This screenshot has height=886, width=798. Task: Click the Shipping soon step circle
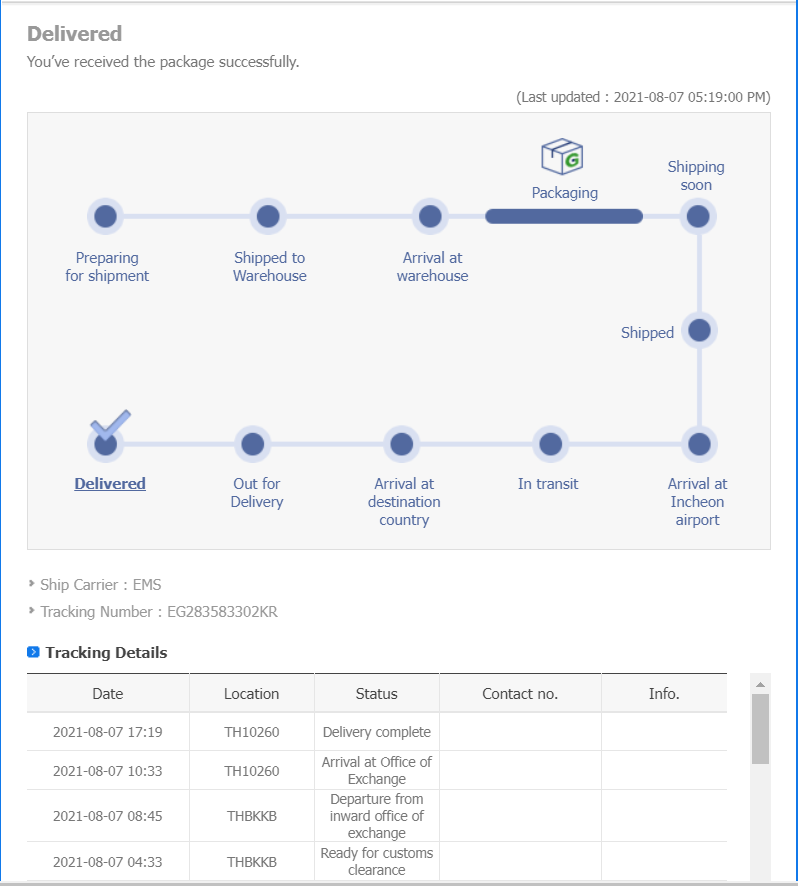click(698, 216)
